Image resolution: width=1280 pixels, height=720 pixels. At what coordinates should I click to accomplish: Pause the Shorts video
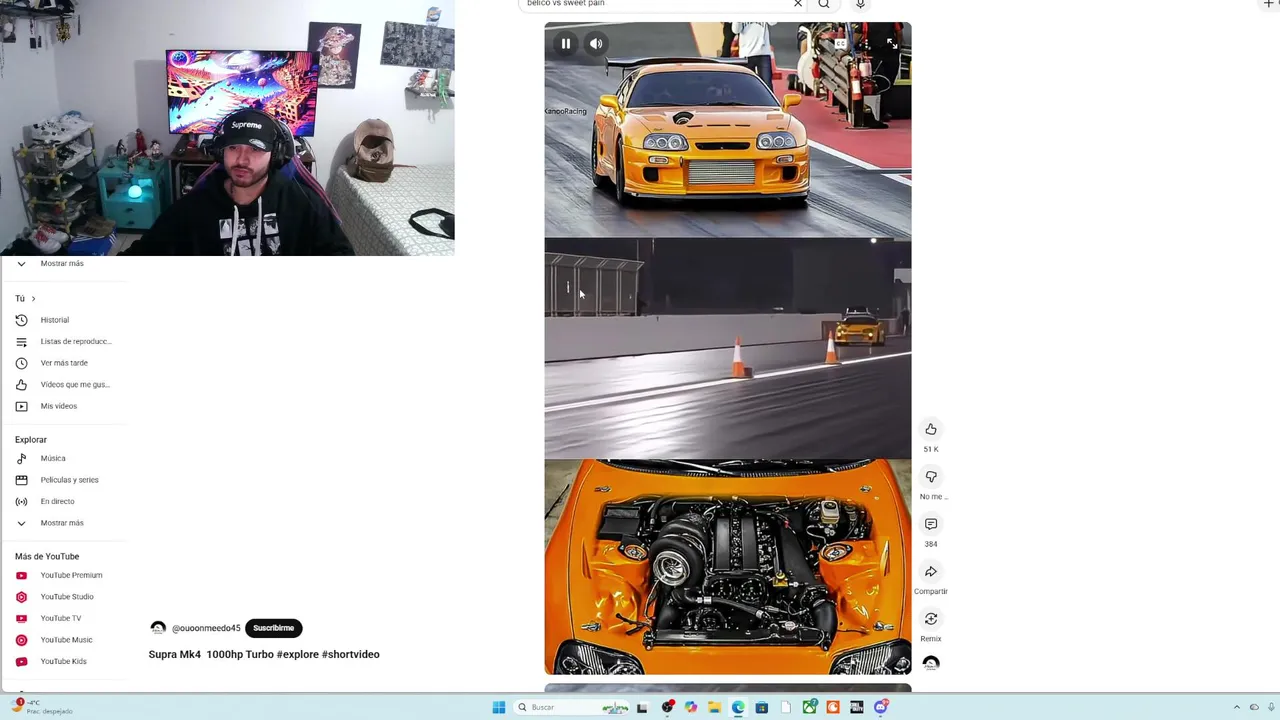pyautogui.click(x=565, y=44)
